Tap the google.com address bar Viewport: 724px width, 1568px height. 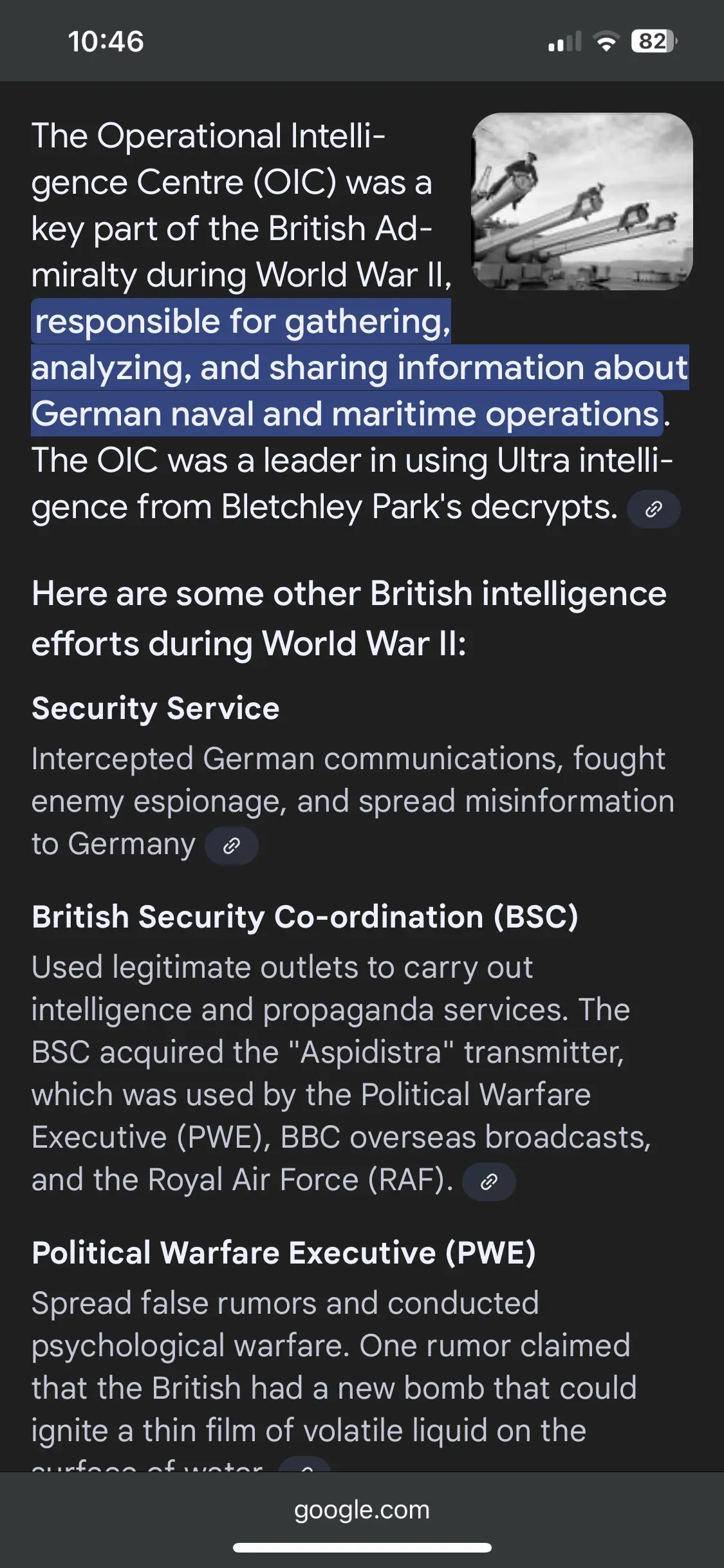362,1509
